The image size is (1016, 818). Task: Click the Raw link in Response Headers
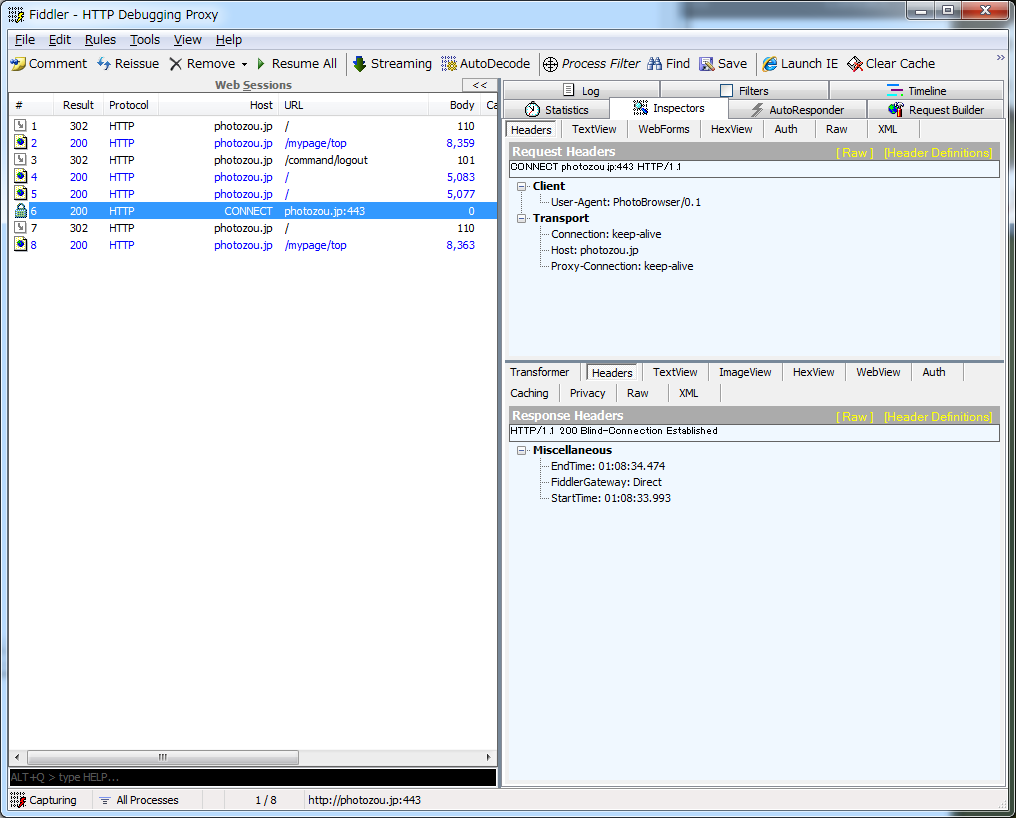point(855,417)
